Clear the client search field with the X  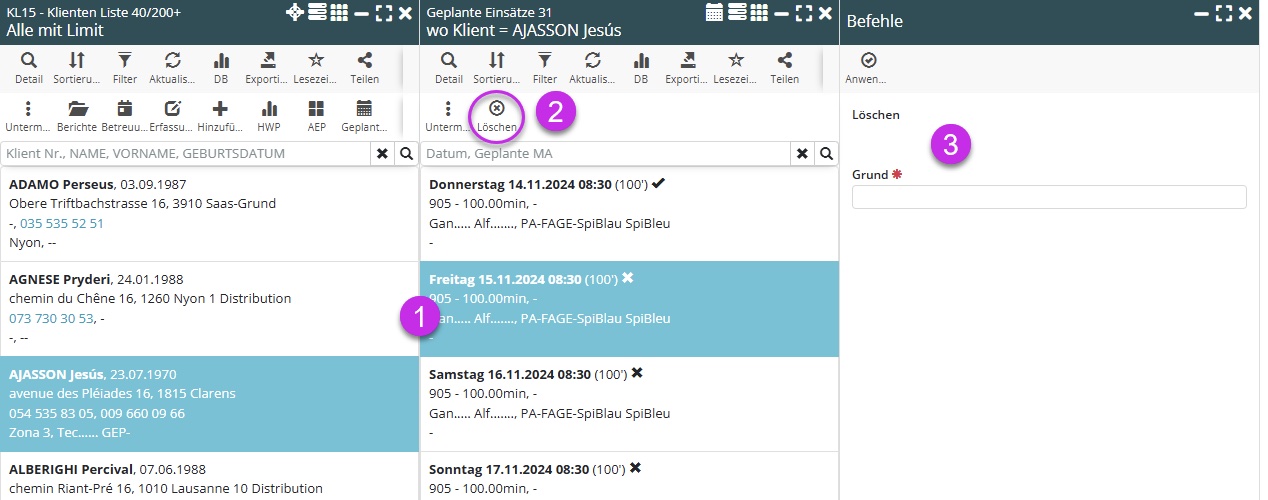(382, 154)
